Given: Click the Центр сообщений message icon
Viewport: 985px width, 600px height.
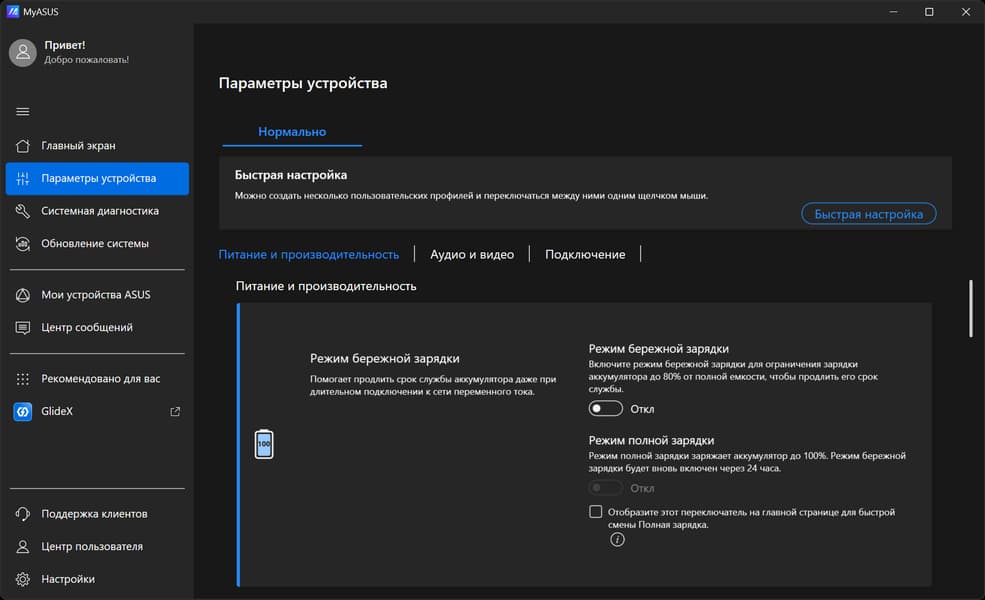Looking at the screenshot, I should [23, 328].
